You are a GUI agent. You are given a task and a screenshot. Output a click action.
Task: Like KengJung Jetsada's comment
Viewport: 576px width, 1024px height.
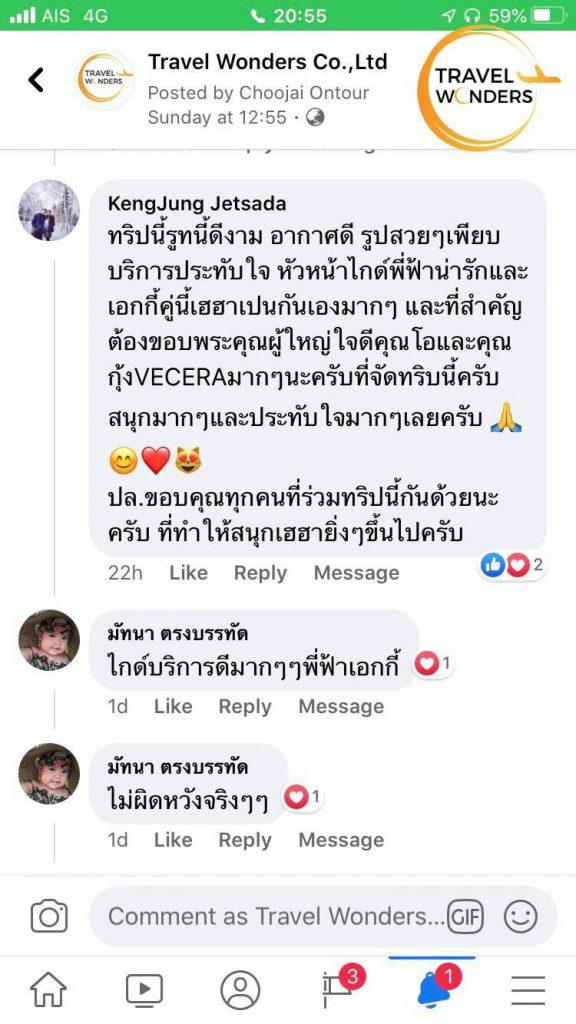click(x=188, y=573)
